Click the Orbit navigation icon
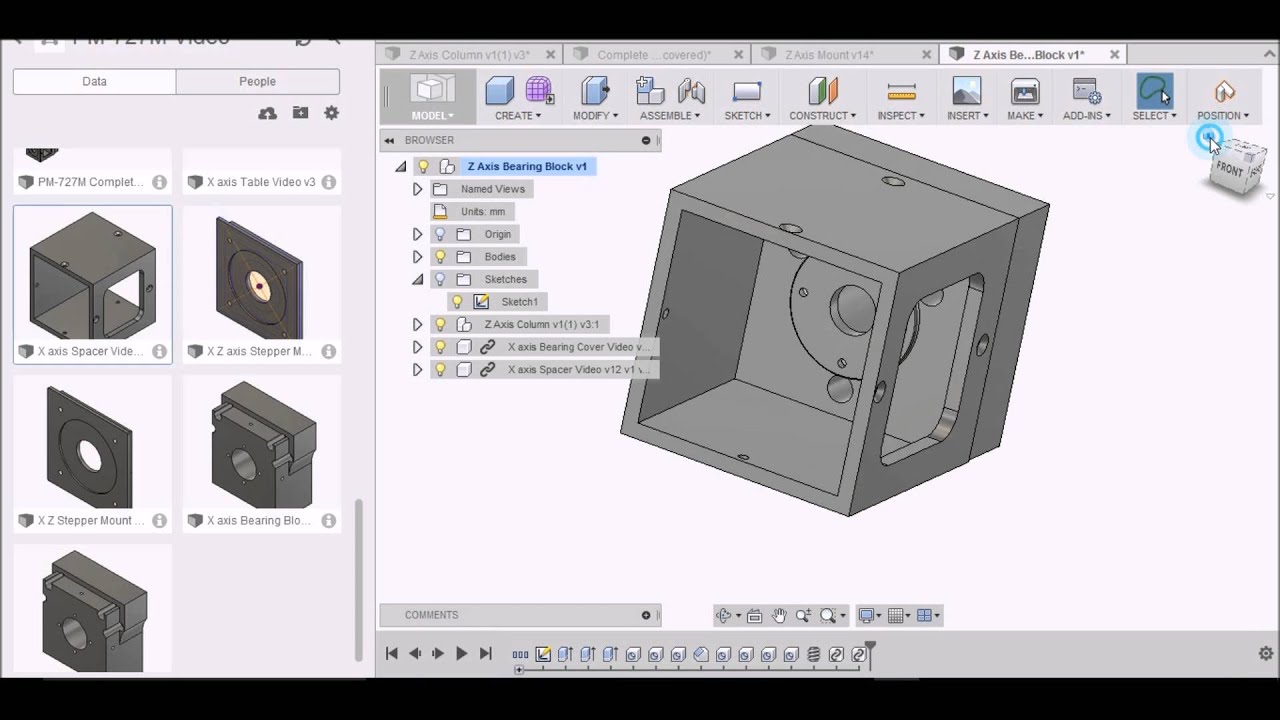The width and height of the screenshot is (1280, 720). [723, 616]
